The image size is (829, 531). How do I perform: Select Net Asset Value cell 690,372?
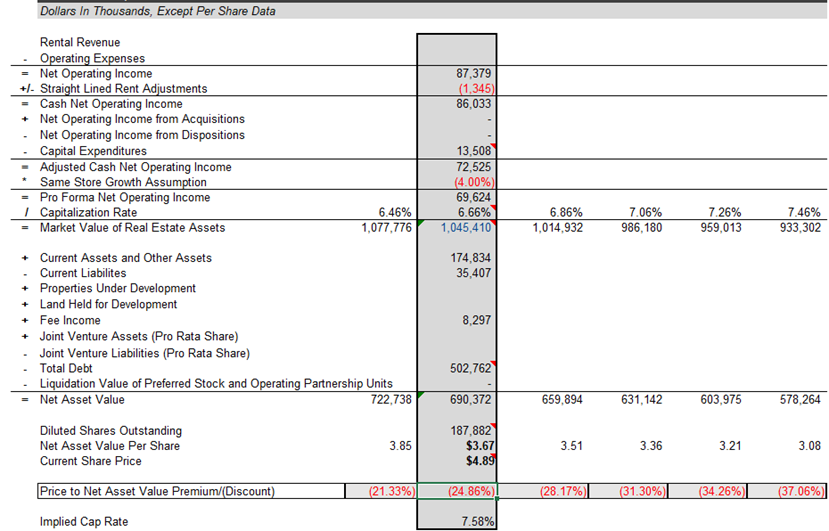click(471, 400)
